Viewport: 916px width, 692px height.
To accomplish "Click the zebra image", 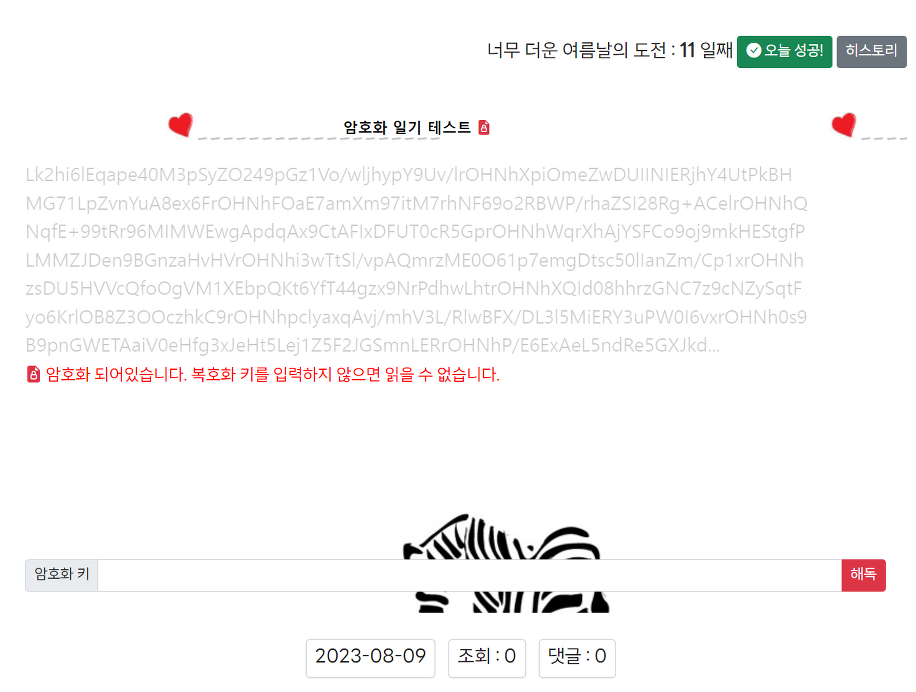I will click(x=506, y=563).
